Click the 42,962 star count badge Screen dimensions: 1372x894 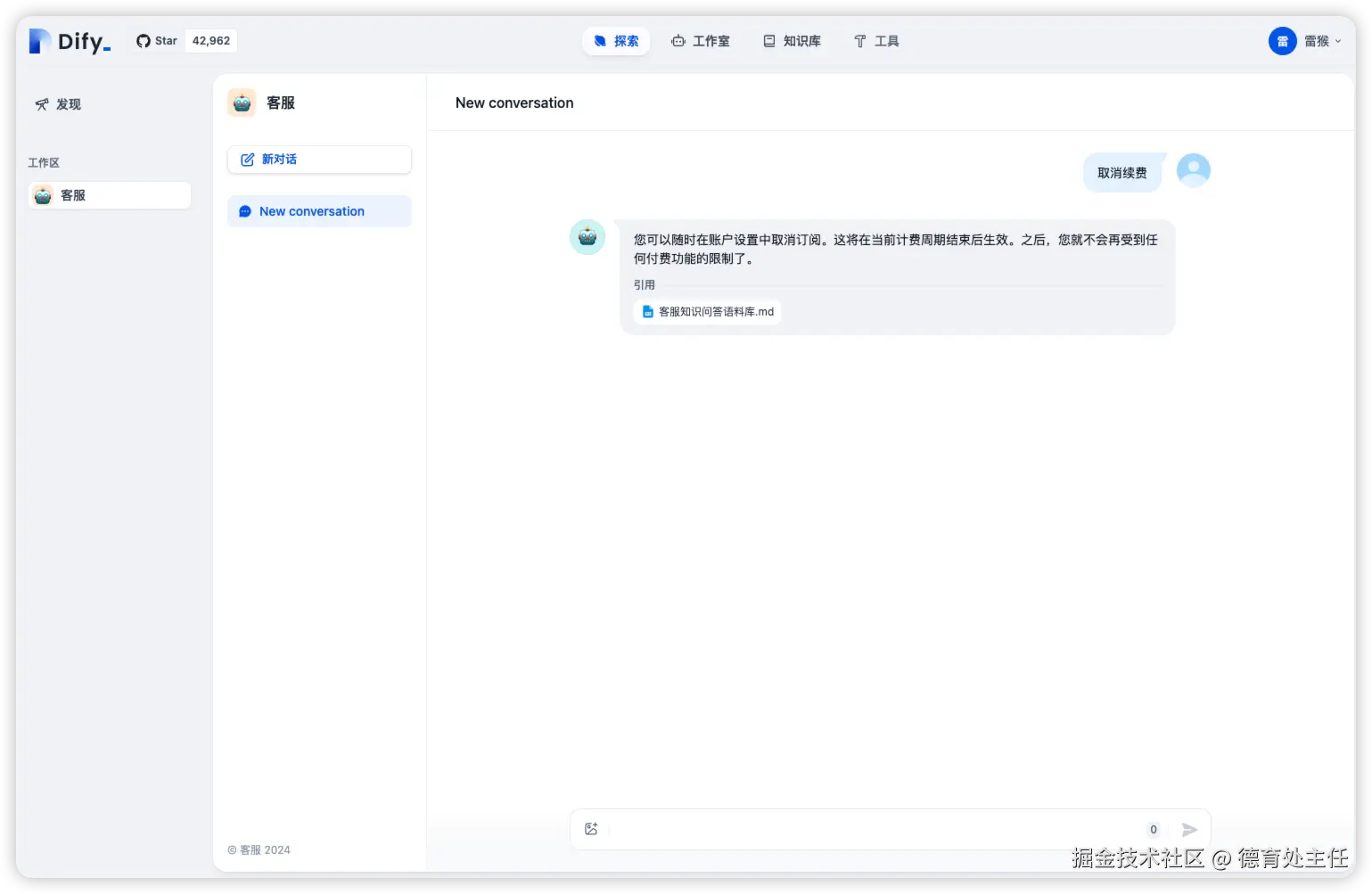[210, 40]
